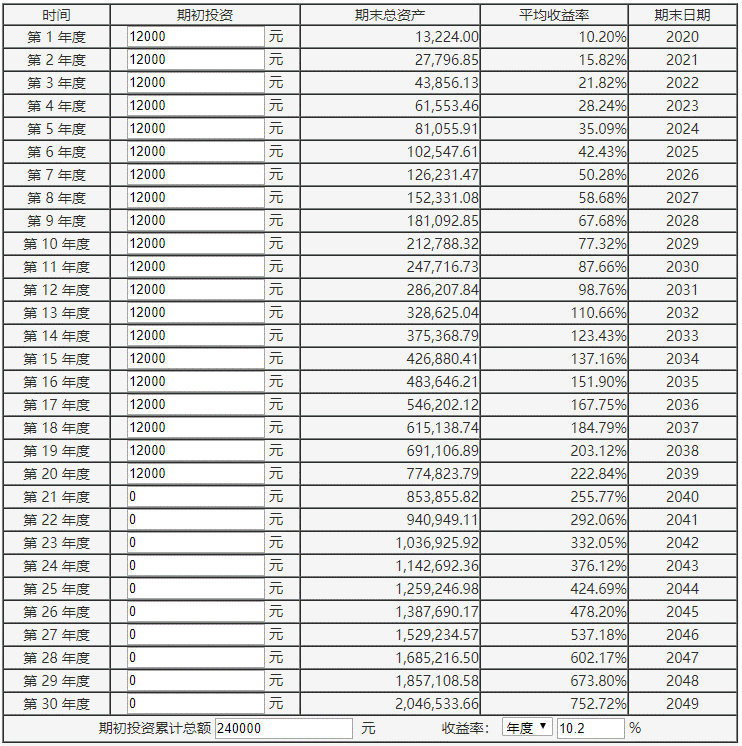Click the year 15 initial investment field
This screenshot has width=742, height=746.
tap(195, 358)
